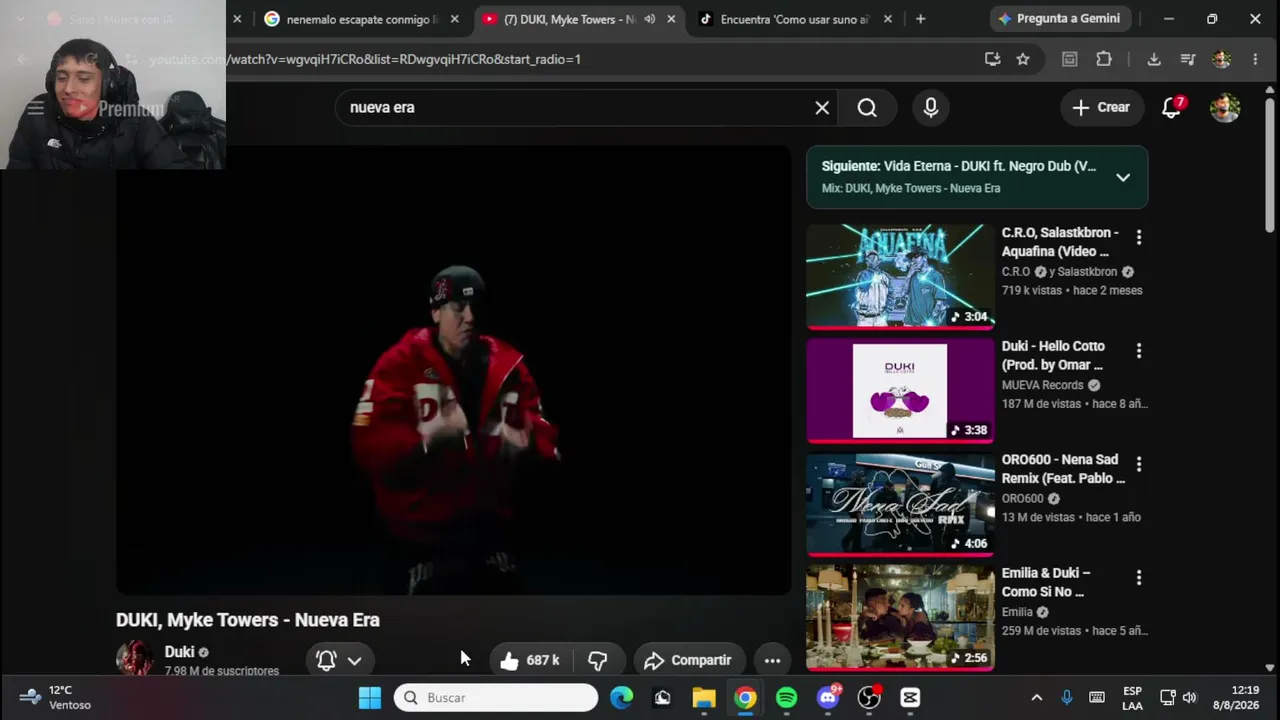This screenshot has height=720, width=1280.
Task: Click Pregunta a Gemini button
Action: [x=1060, y=19]
